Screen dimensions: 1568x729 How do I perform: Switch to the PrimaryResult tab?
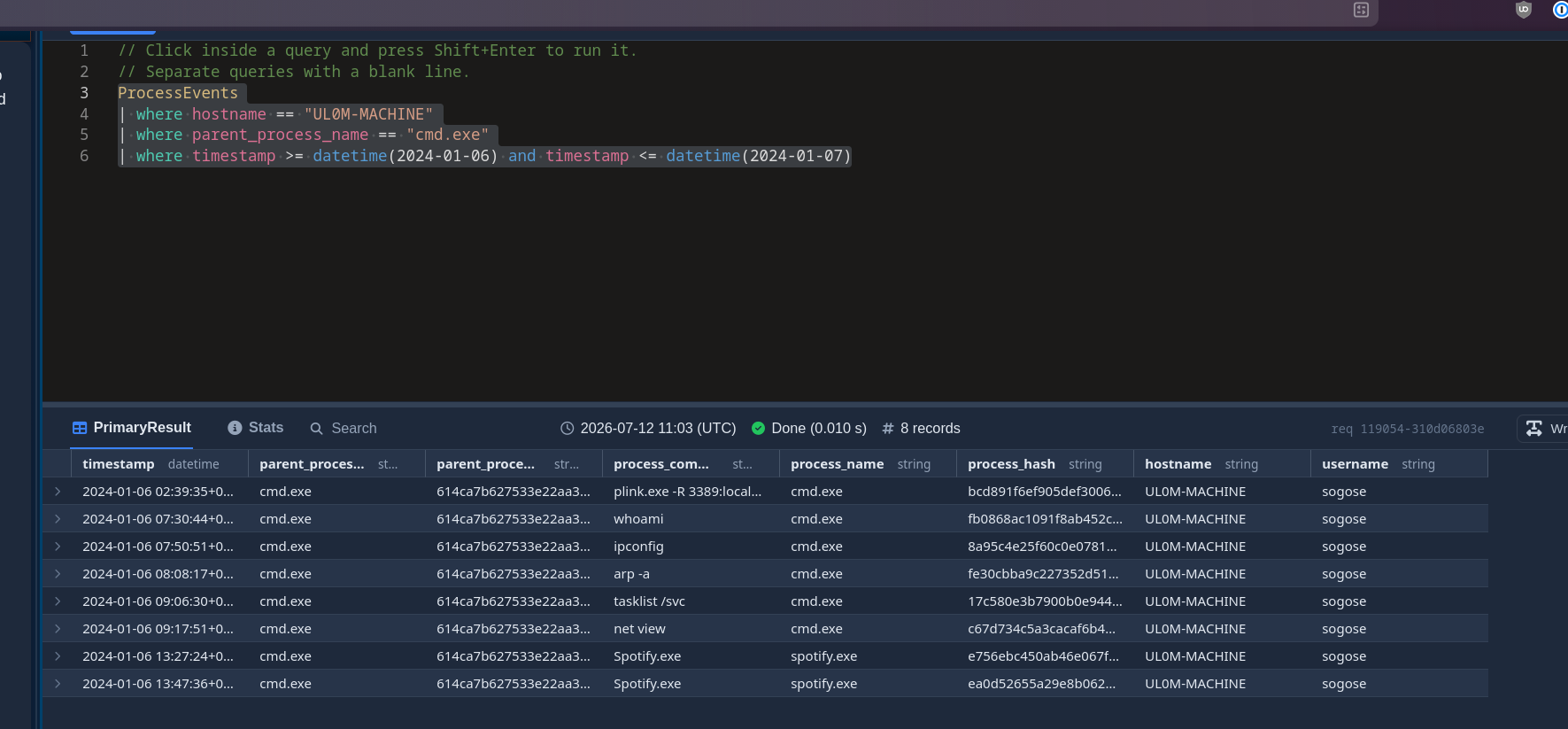(132, 428)
